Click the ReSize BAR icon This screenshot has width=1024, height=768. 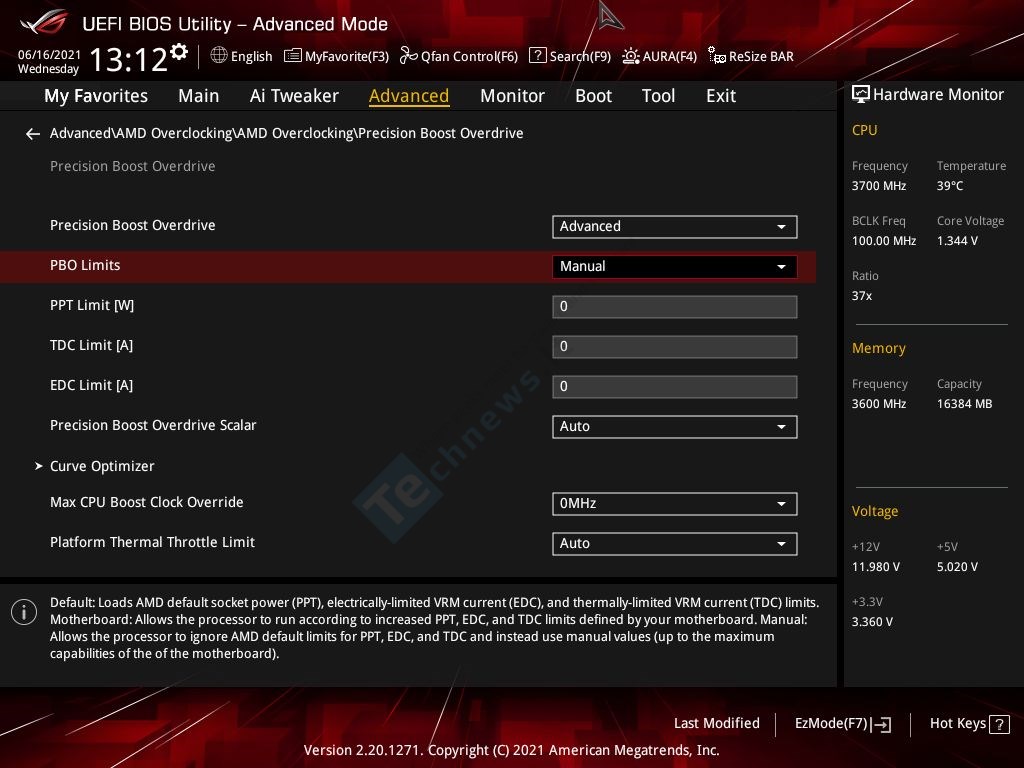tap(716, 56)
